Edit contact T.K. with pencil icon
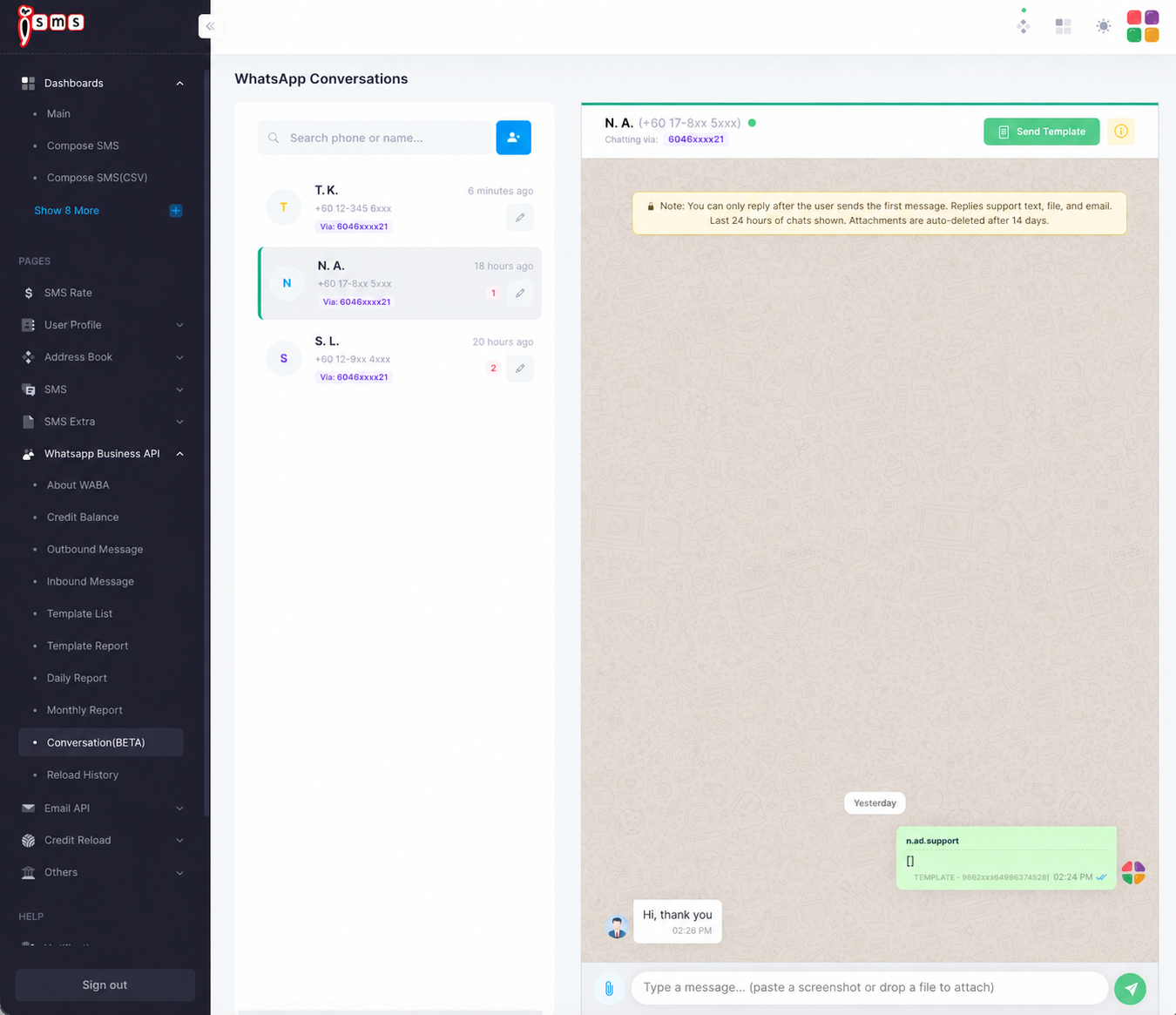 520,218
